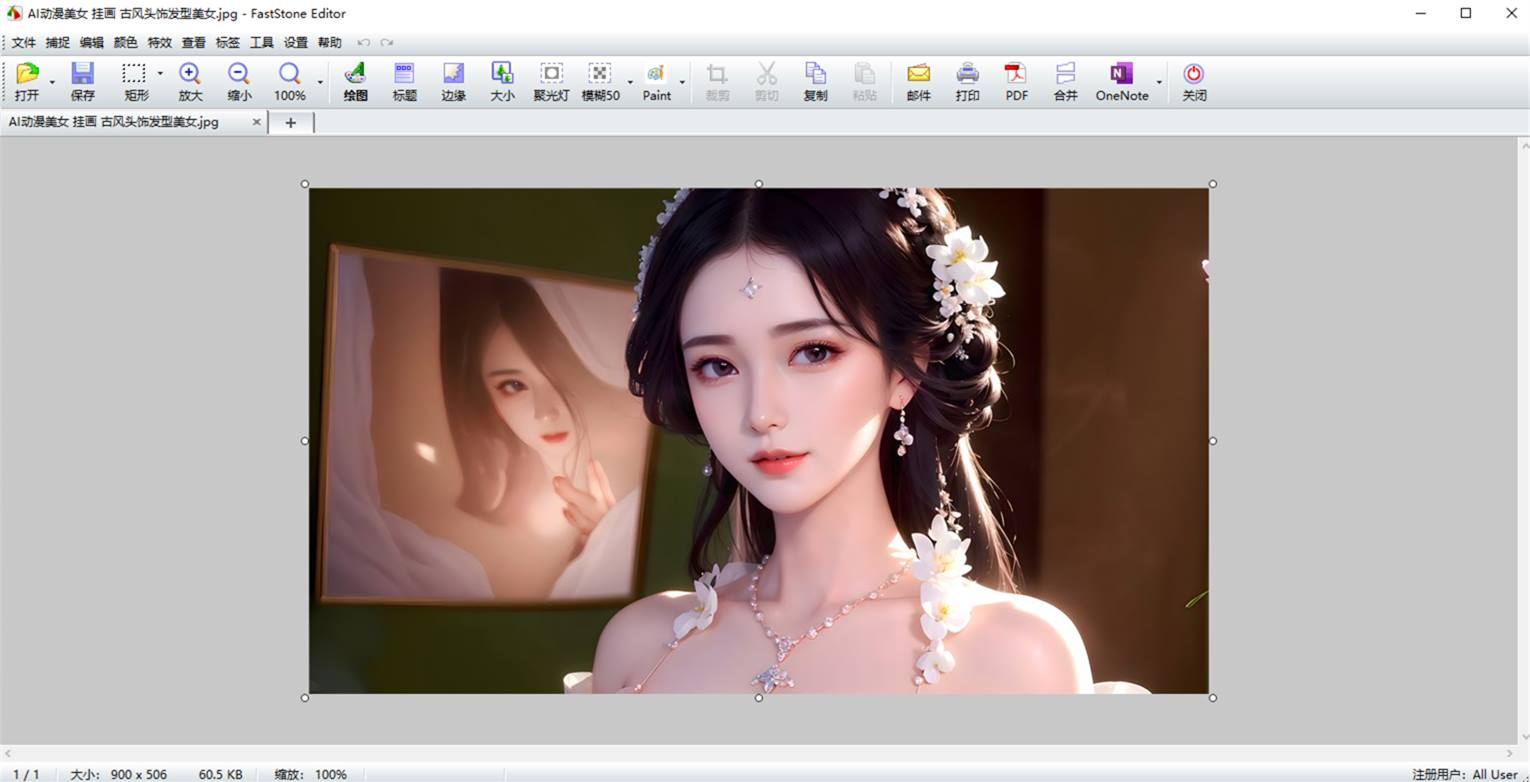Expand the Rectangle (矩形) selection dropdown arrow
Viewport: 1530px width, 782px height.
[x=160, y=74]
